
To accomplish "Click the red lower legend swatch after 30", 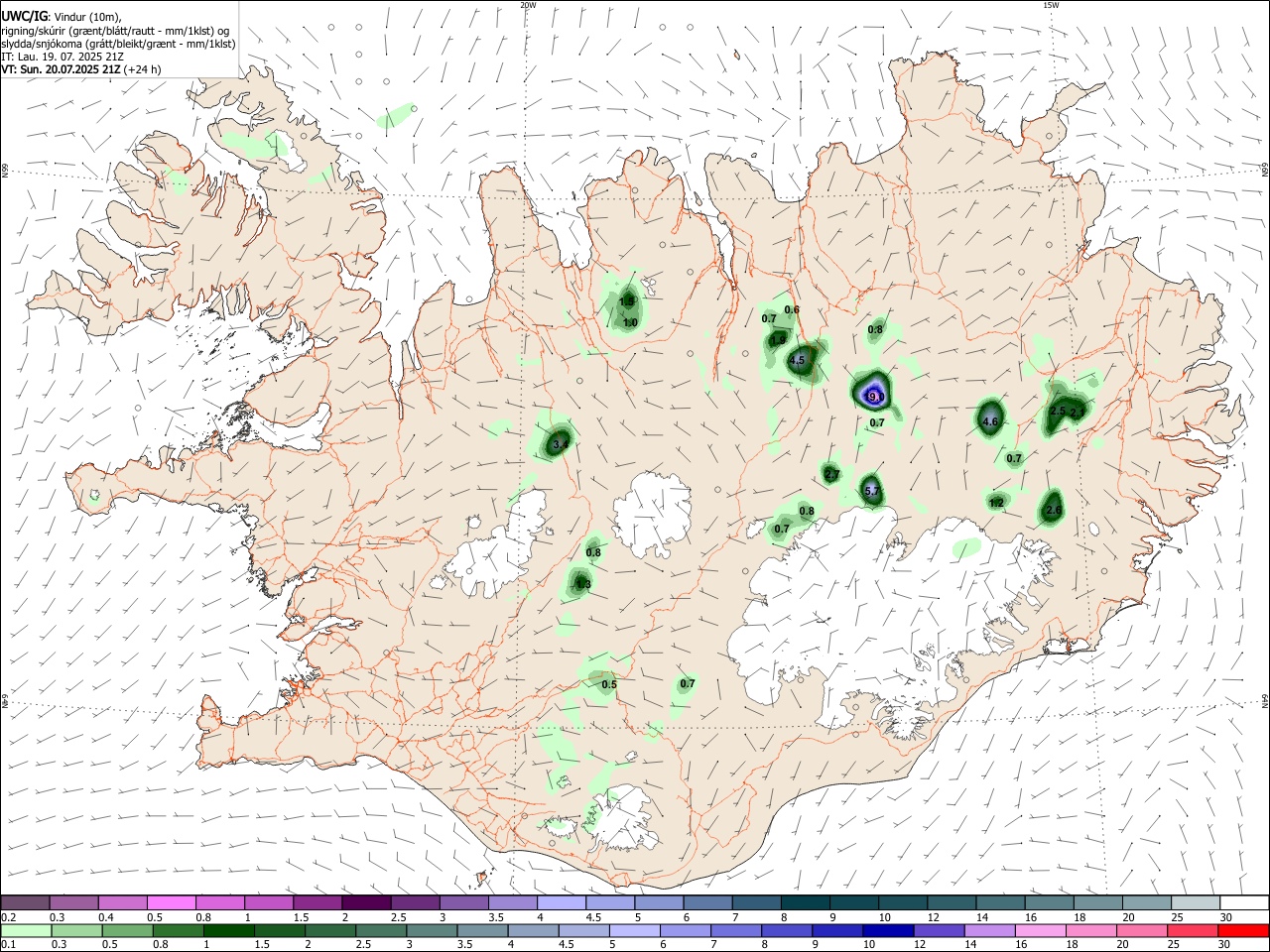I will coord(1243,930).
